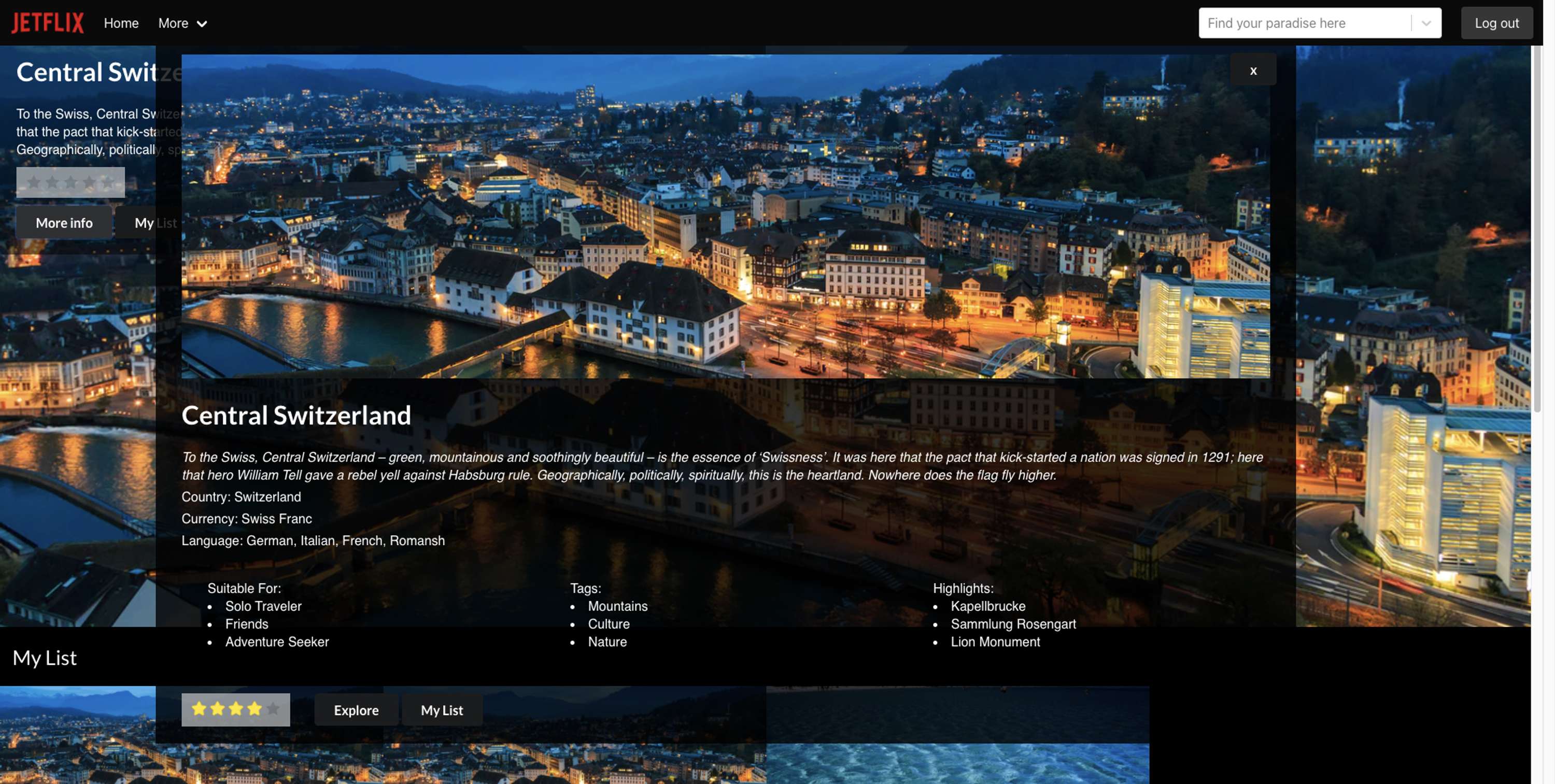This screenshot has width=1555, height=784.
Task: Click More info on the banner
Action: 64,222
